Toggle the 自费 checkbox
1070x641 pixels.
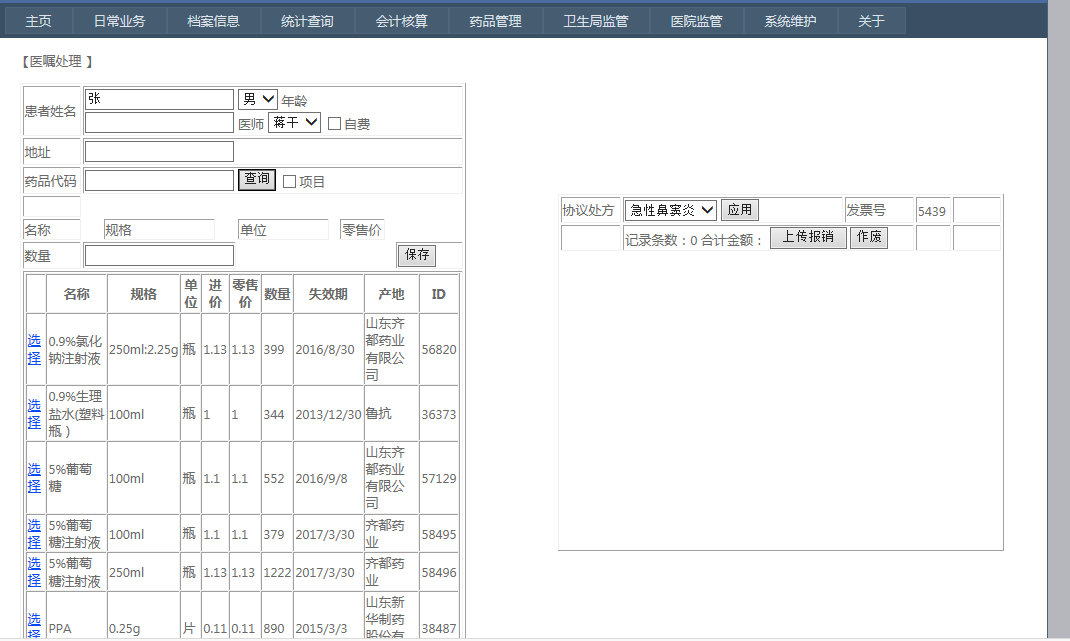pos(335,124)
